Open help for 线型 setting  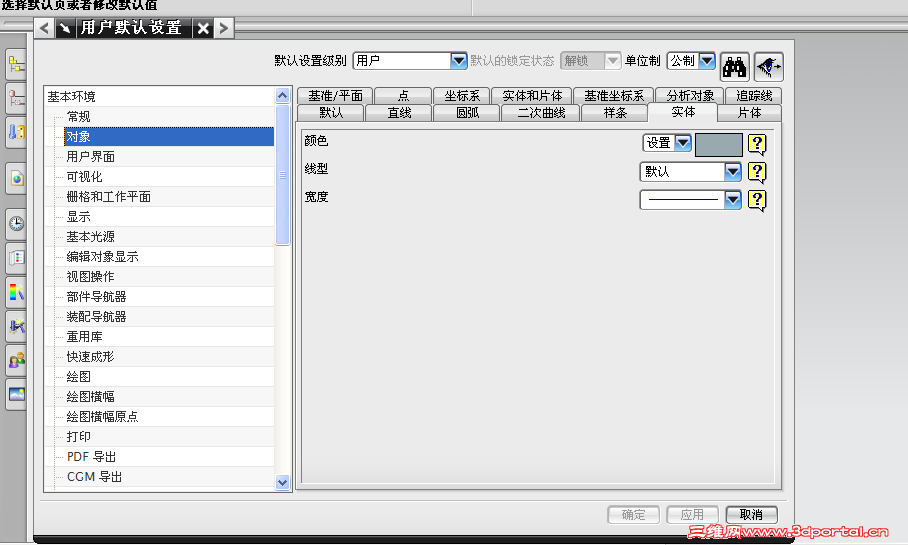[757, 171]
